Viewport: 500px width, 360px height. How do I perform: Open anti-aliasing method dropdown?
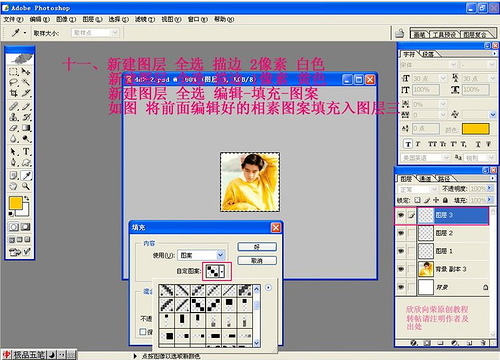point(480,158)
